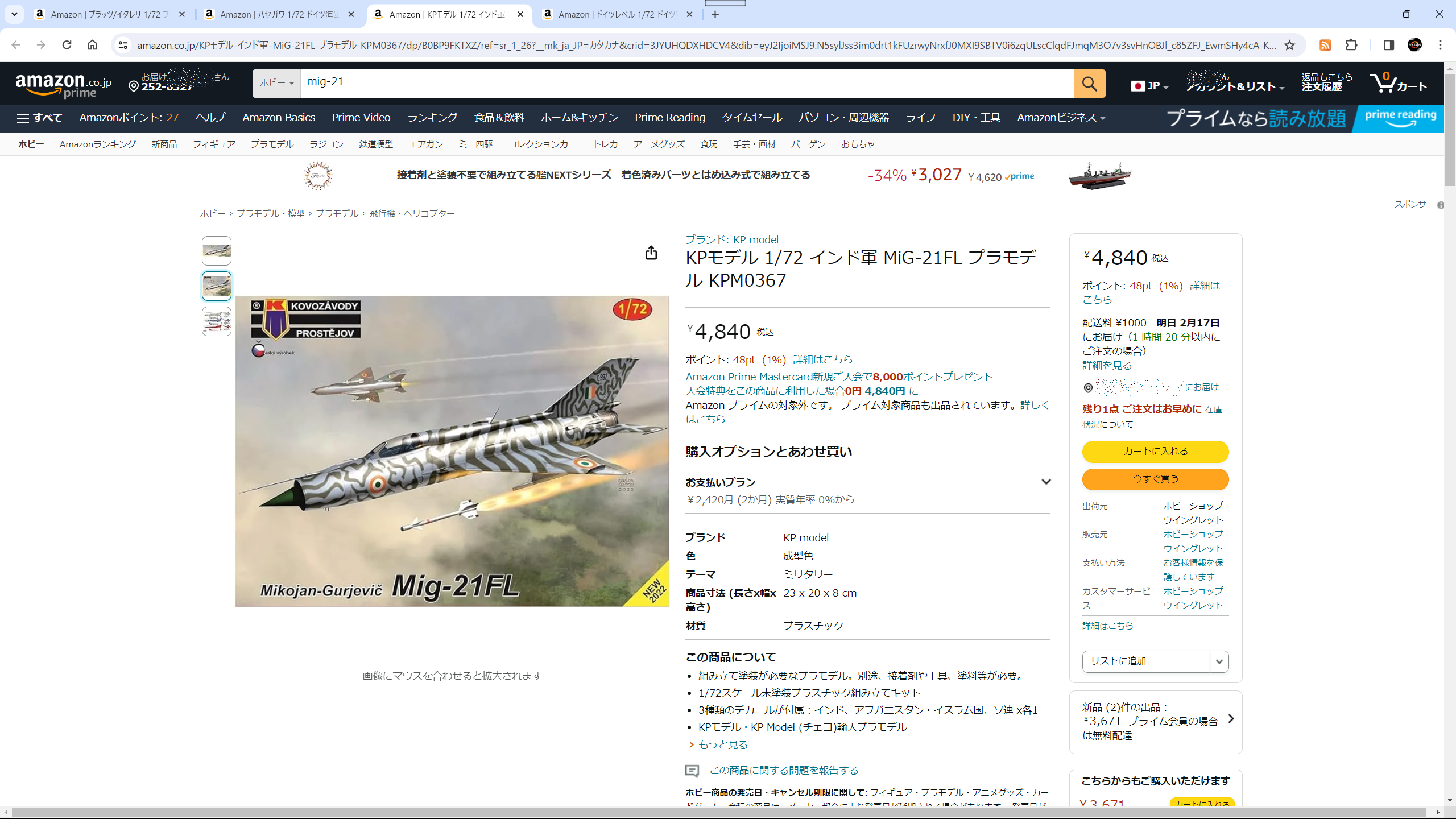
Task: Open the 新品 (2)件の出品 offers arrow
Action: [x=1231, y=719]
